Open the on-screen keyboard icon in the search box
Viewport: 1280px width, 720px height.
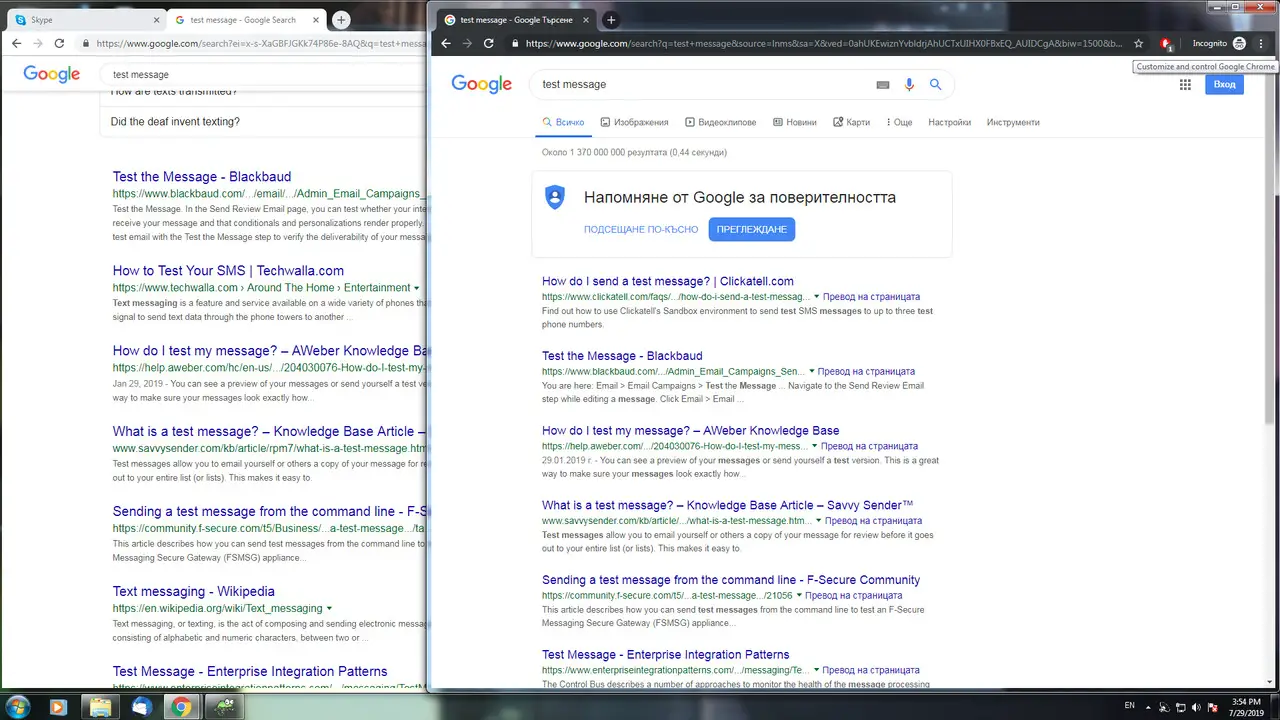click(883, 85)
